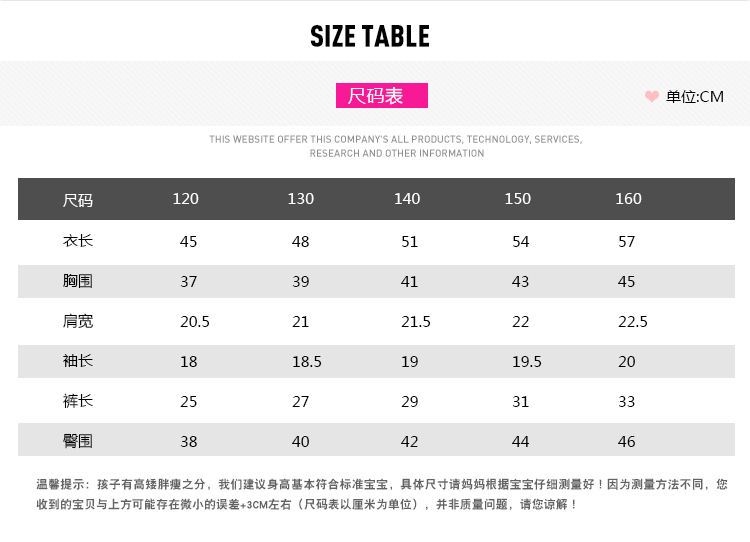Select the 160 size column header
Viewport: 750px width, 542px height.
click(628, 199)
